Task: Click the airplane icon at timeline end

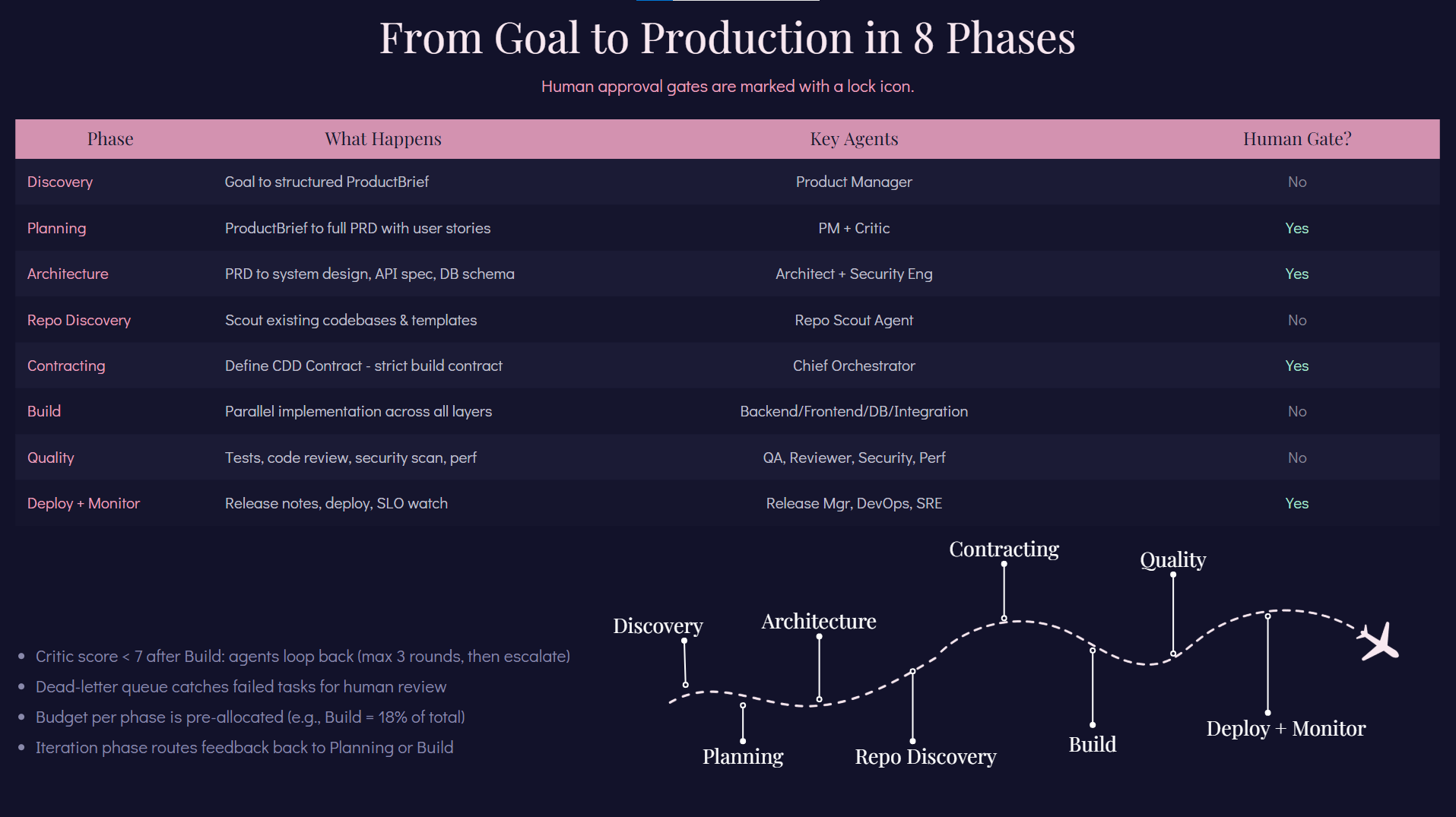Action: 1378,642
